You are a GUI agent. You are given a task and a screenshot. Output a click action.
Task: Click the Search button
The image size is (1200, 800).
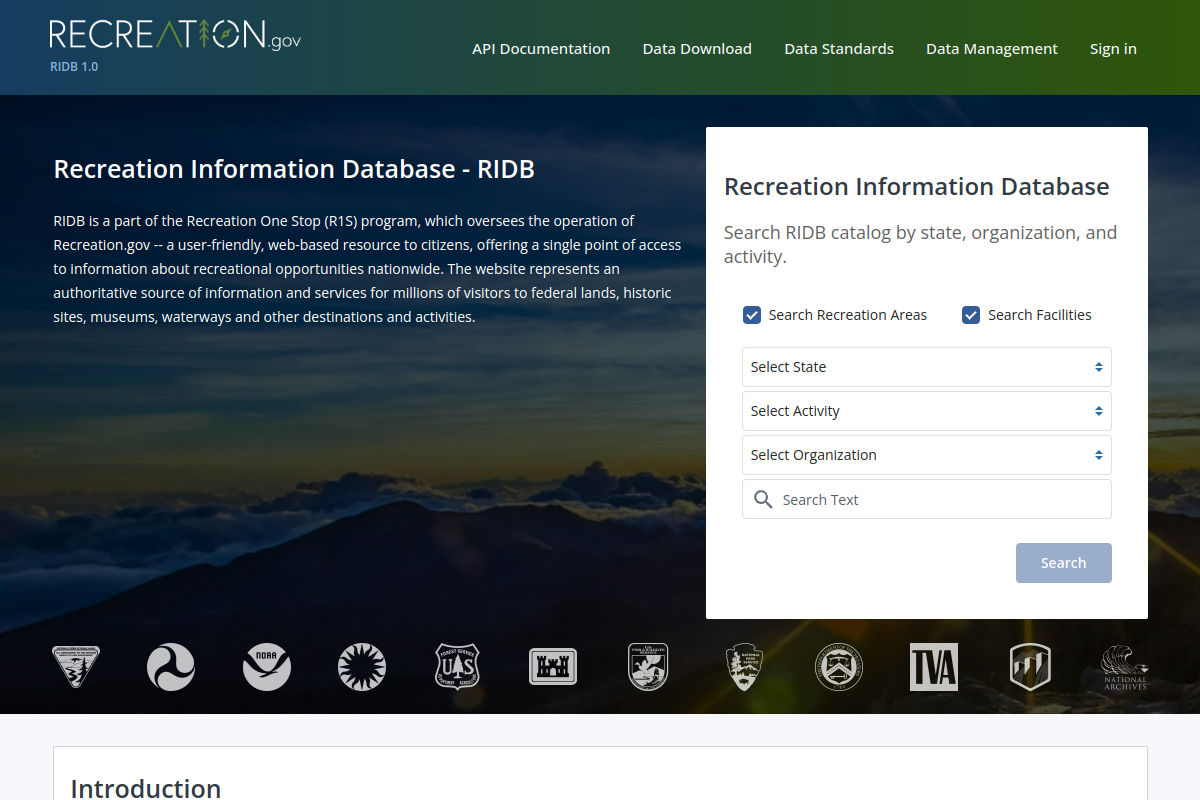pos(1064,563)
